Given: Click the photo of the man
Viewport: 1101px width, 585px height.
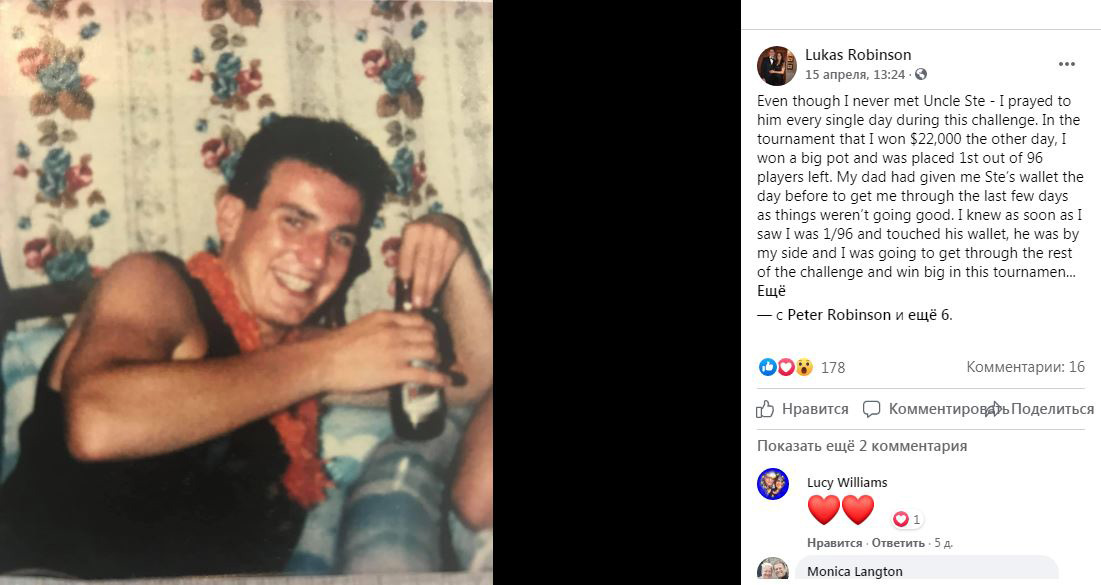Looking at the screenshot, I should click(246, 292).
